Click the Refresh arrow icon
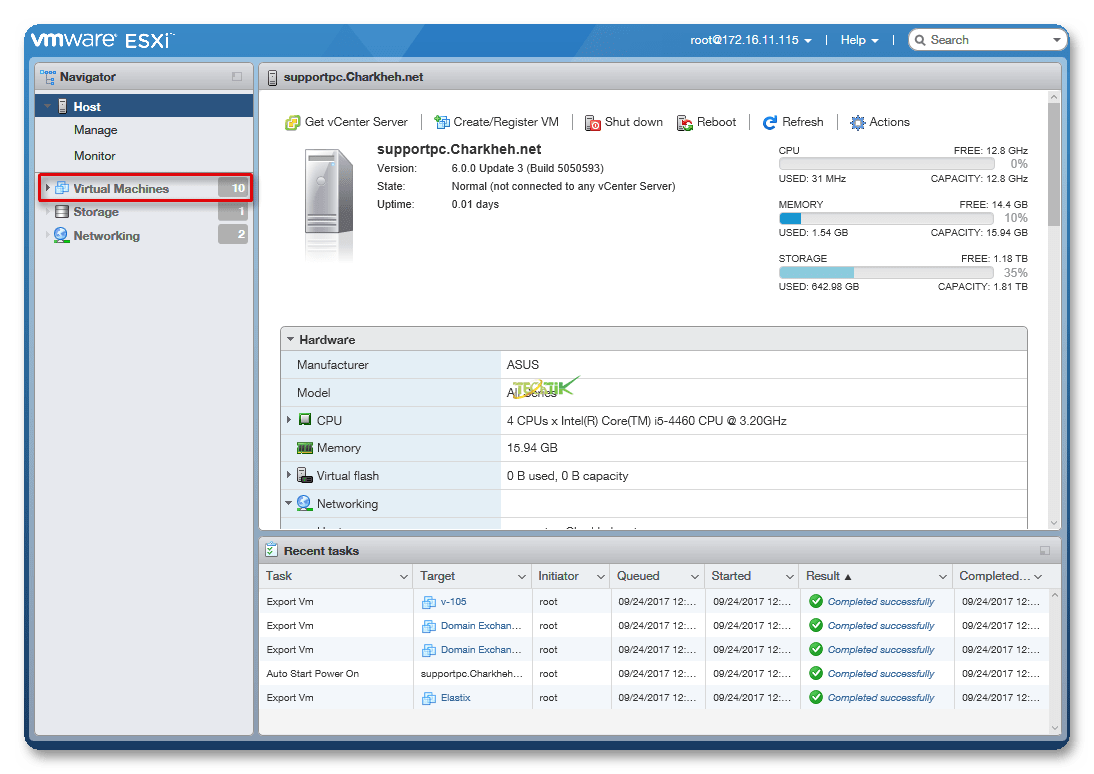1094x774 pixels. pyautogui.click(x=770, y=123)
